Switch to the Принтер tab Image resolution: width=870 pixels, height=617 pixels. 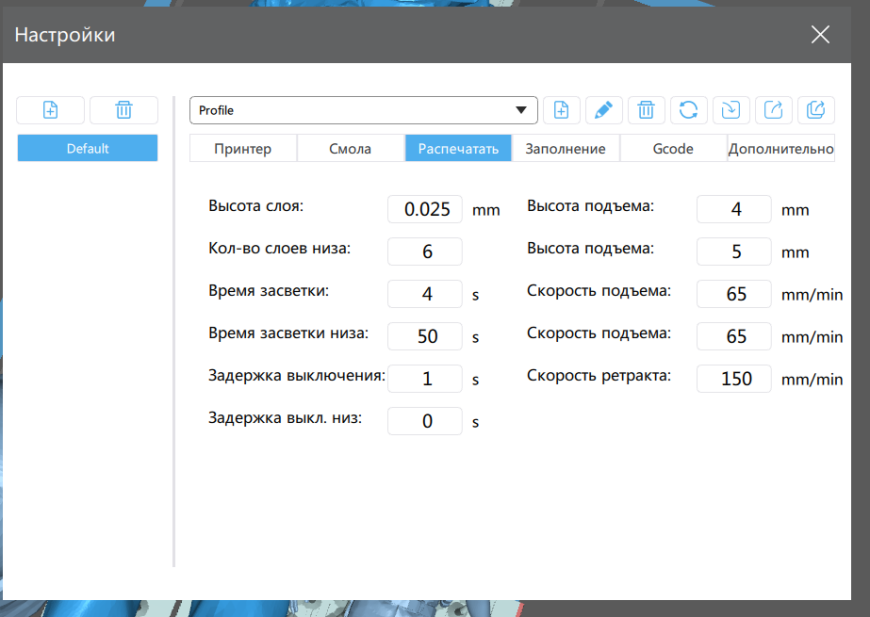click(x=243, y=149)
